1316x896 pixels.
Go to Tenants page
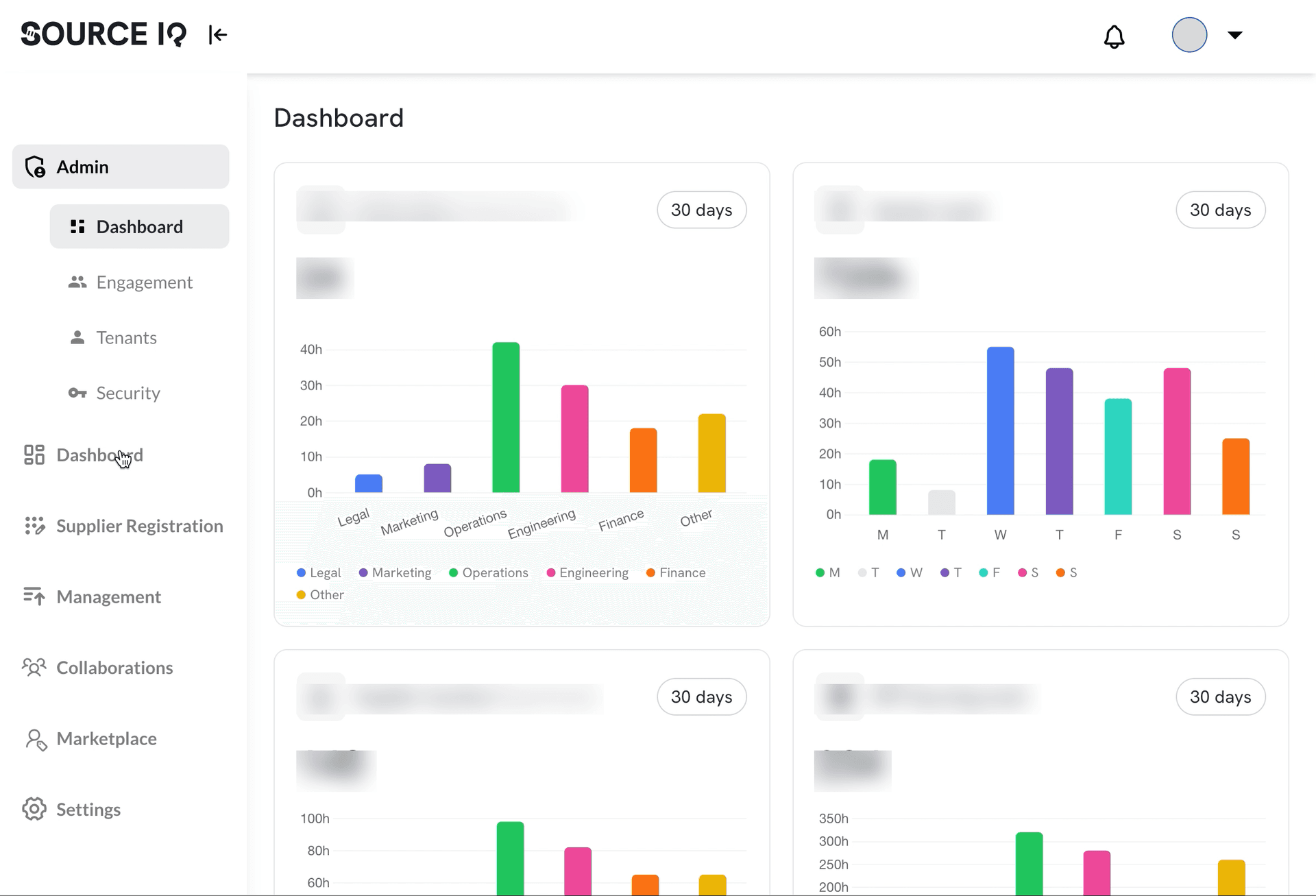point(112,338)
